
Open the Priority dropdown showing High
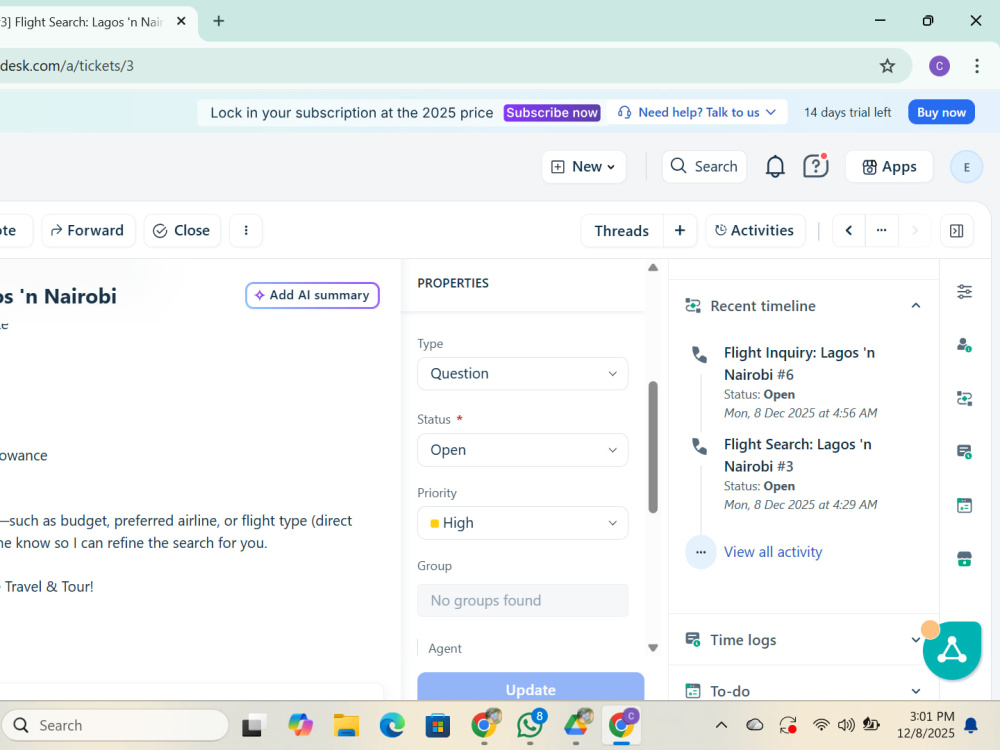point(523,523)
